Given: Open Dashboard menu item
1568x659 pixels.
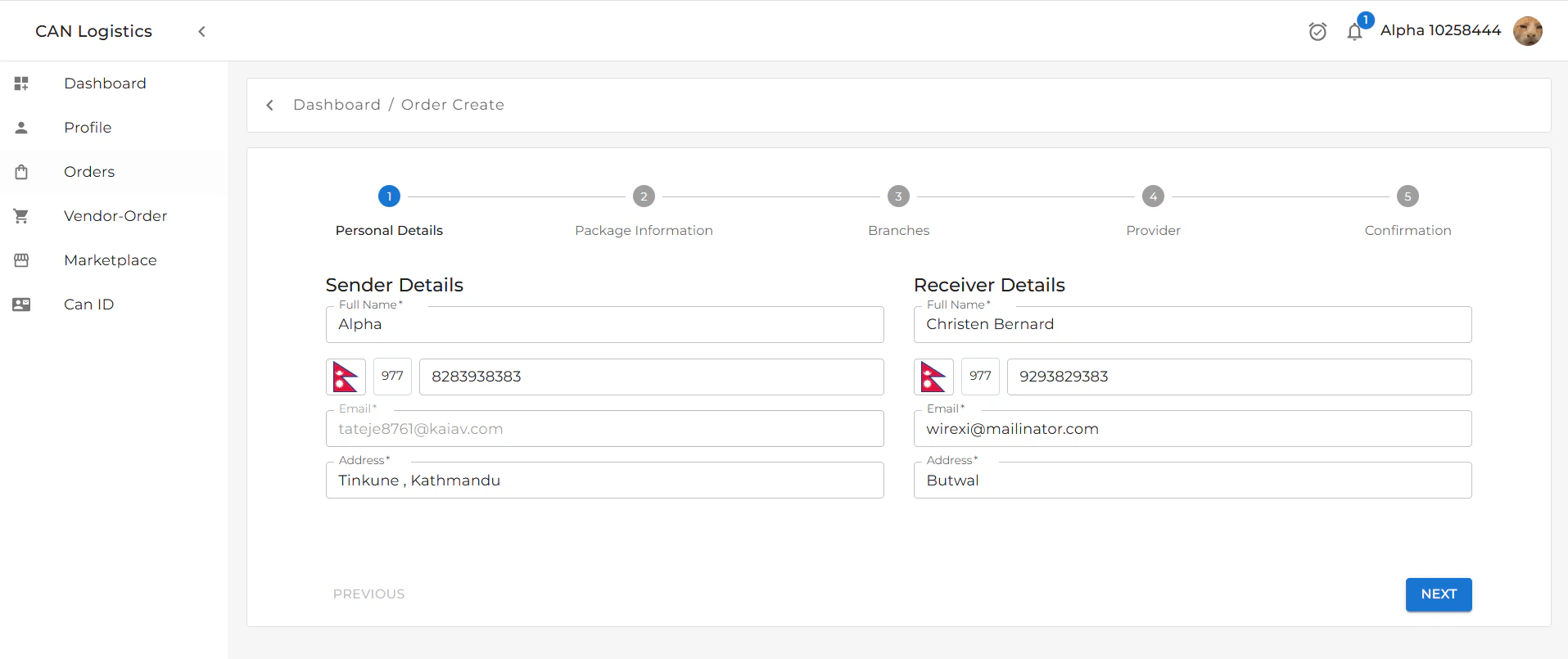Looking at the screenshot, I should [114, 84].
